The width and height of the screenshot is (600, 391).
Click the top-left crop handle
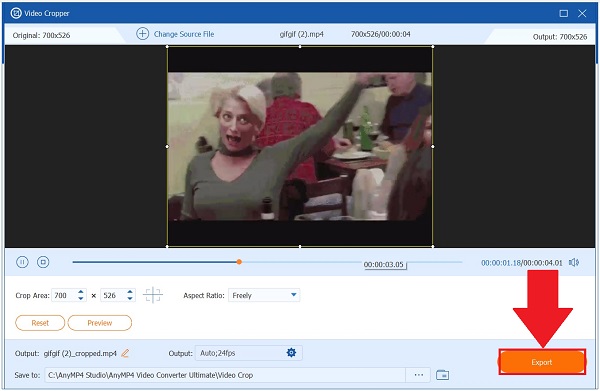coord(167,47)
